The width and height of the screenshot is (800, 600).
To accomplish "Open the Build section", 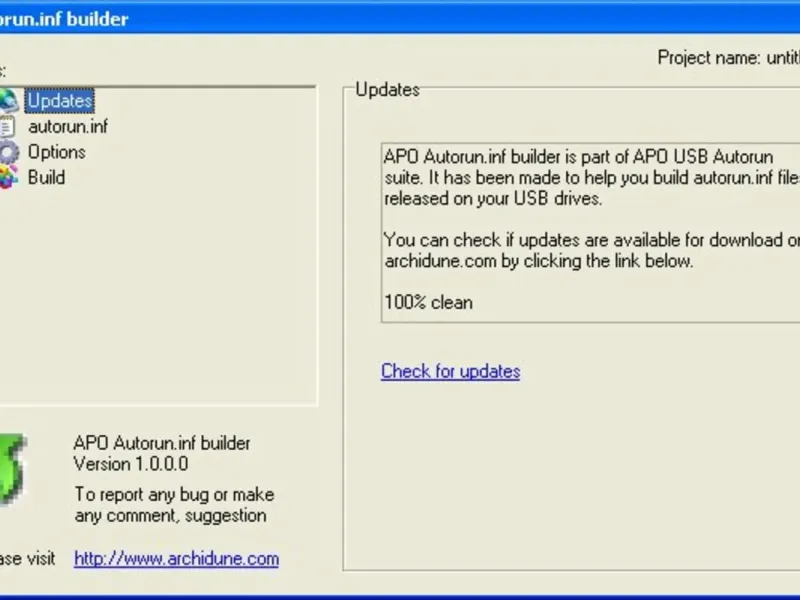I will [x=46, y=178].
